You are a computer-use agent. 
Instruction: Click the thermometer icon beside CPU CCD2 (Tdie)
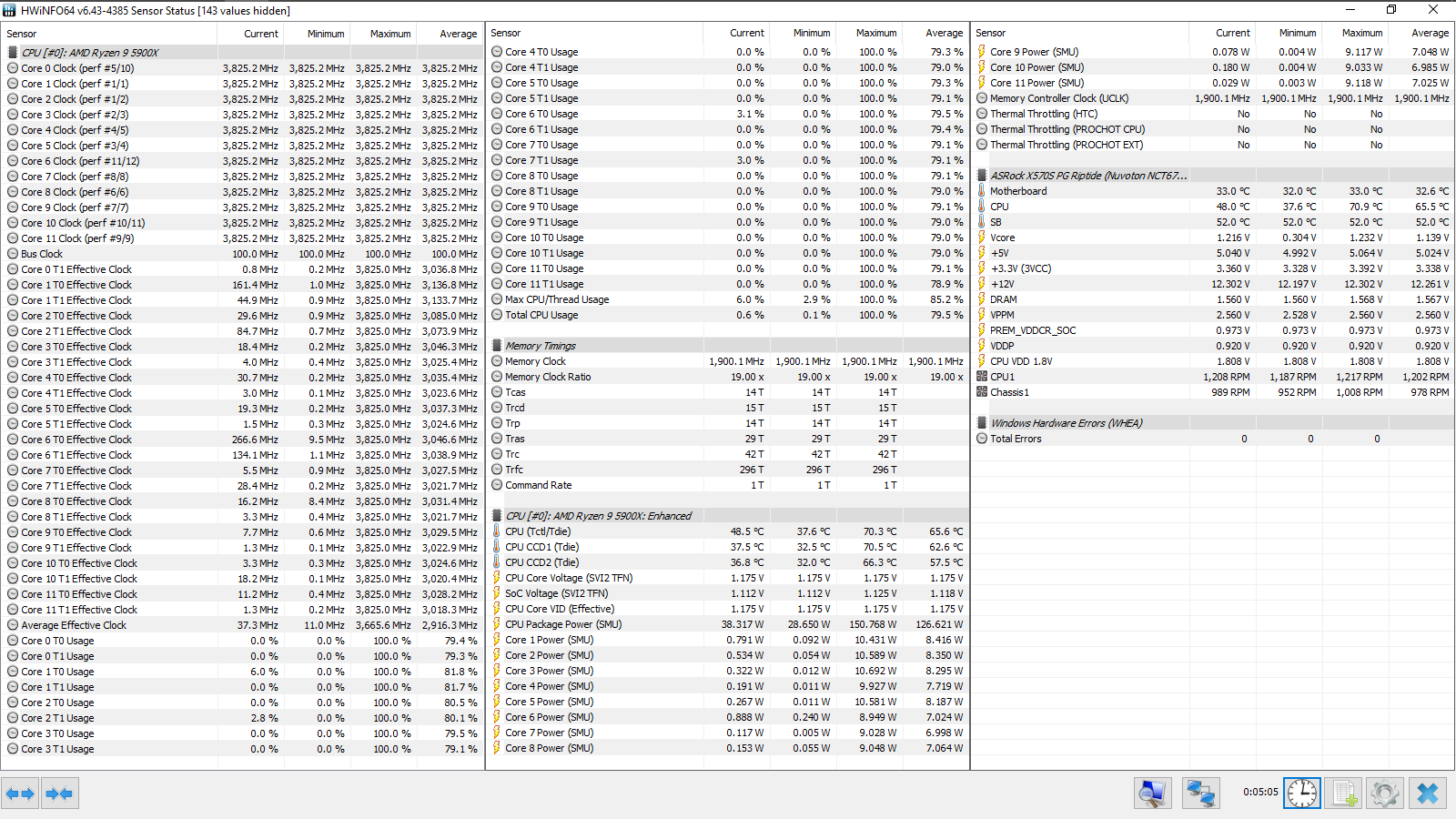[497, 562]
